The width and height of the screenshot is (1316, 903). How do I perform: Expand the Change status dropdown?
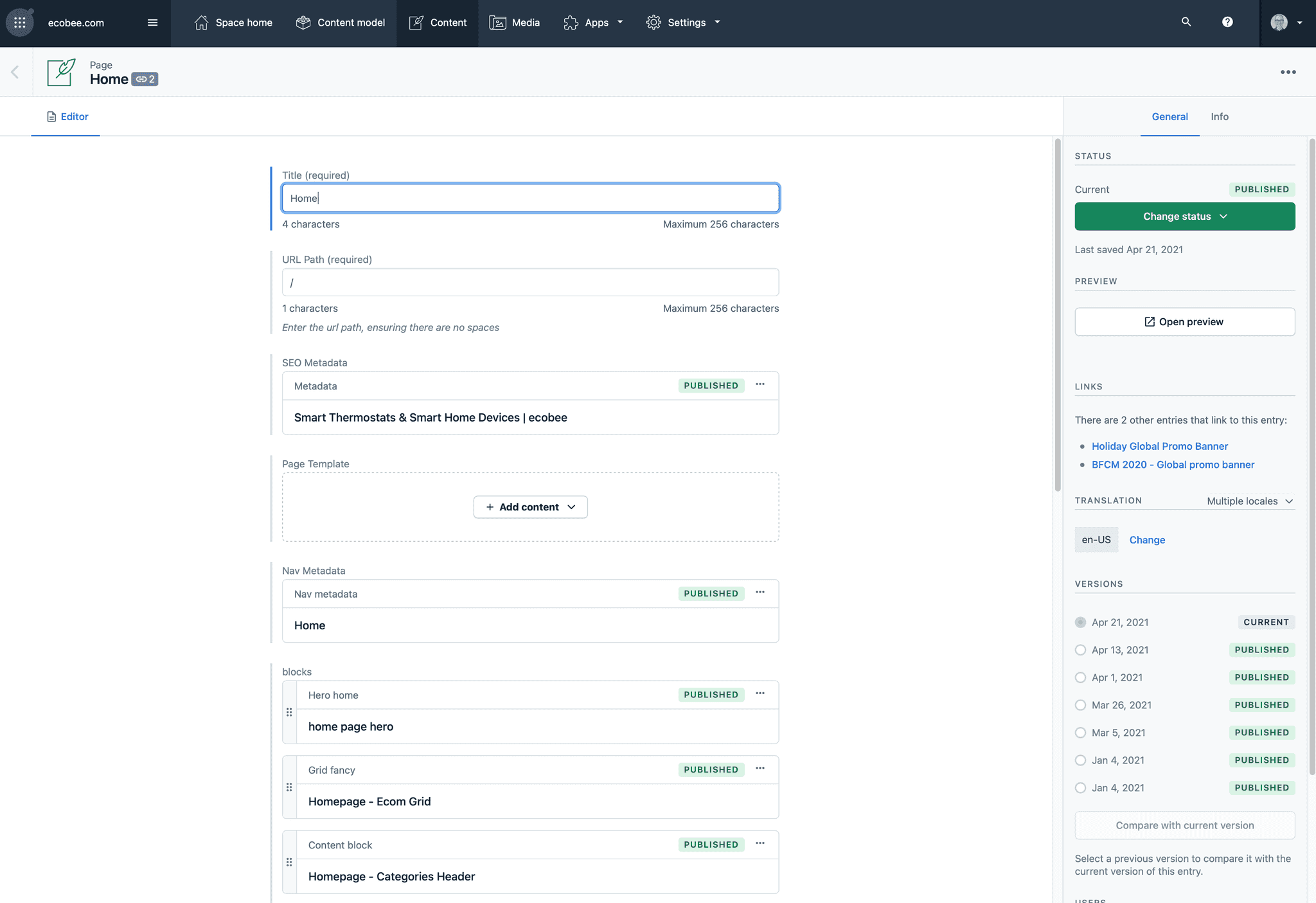point(1185,216)
